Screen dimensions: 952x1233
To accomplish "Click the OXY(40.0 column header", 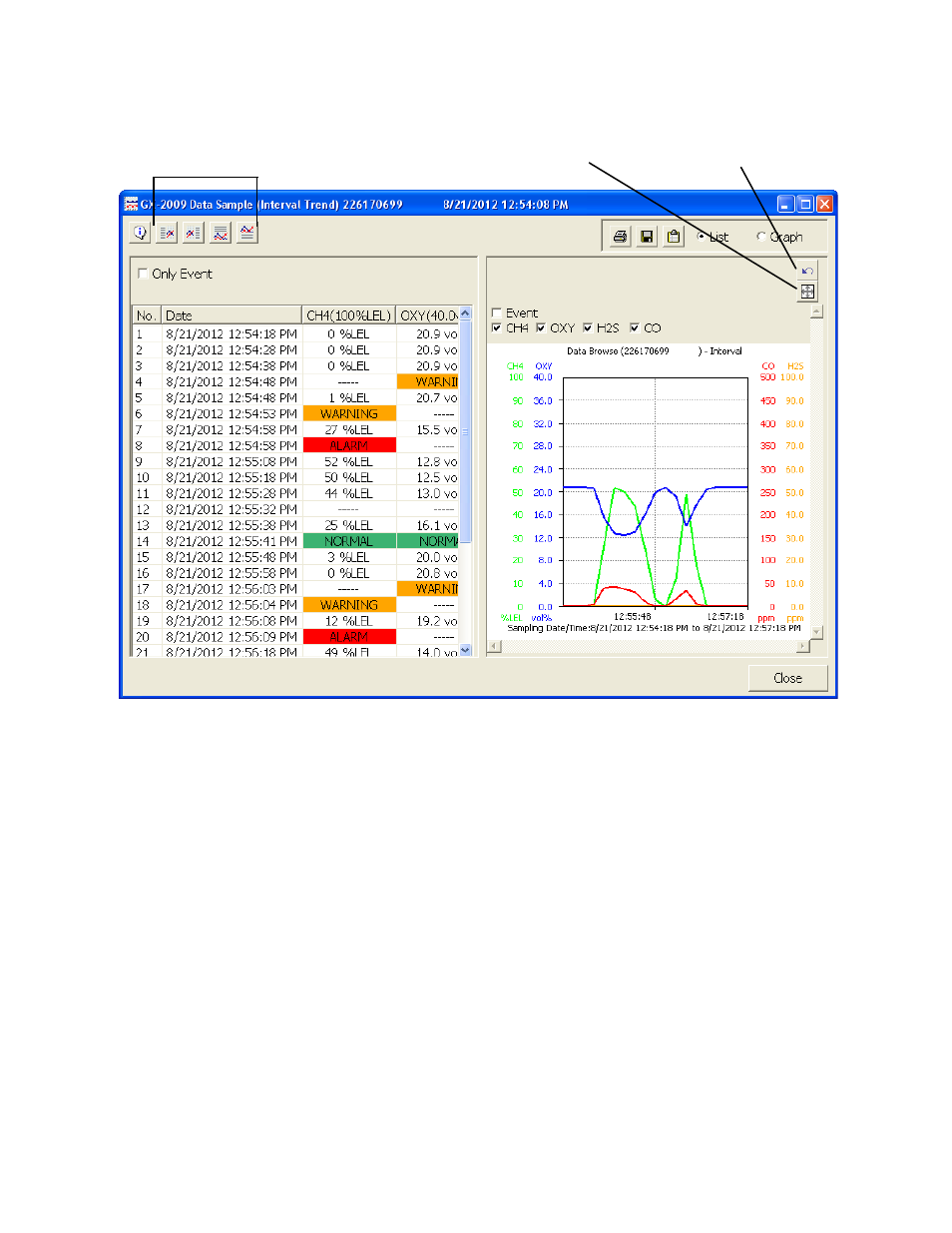I will 428,315.
